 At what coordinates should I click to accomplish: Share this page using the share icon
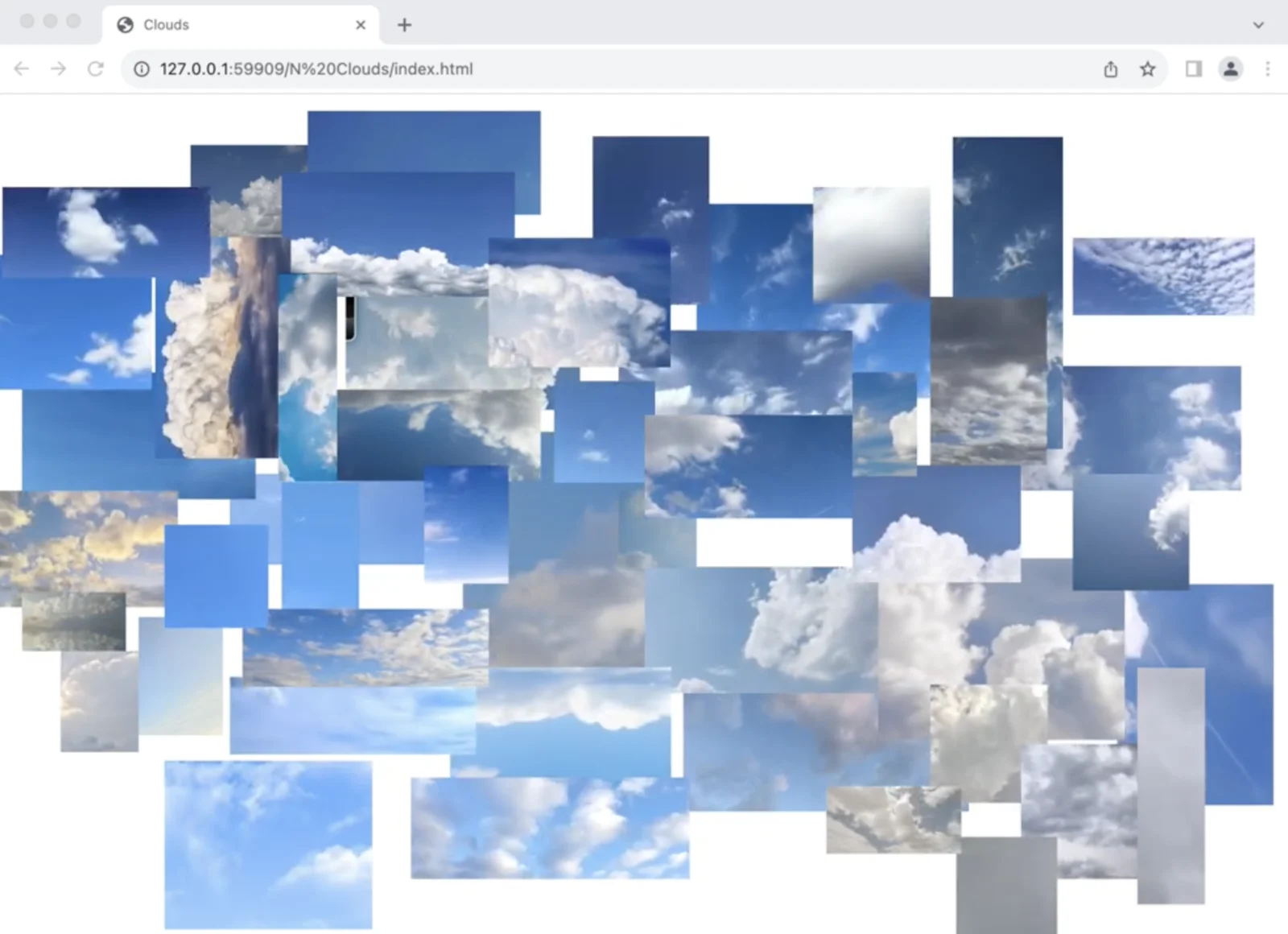click(x=1111, y=69)
